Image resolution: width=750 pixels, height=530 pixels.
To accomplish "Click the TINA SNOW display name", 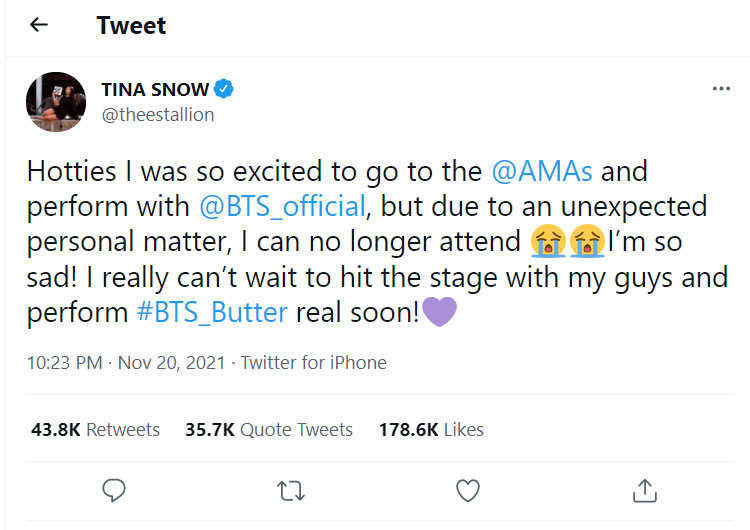I will (155, 89).
